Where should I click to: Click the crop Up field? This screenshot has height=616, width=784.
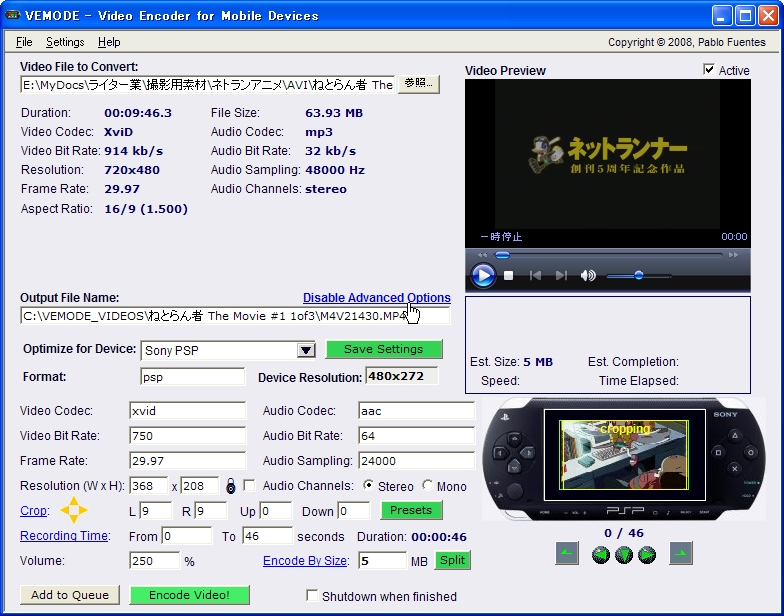[276, 510]
